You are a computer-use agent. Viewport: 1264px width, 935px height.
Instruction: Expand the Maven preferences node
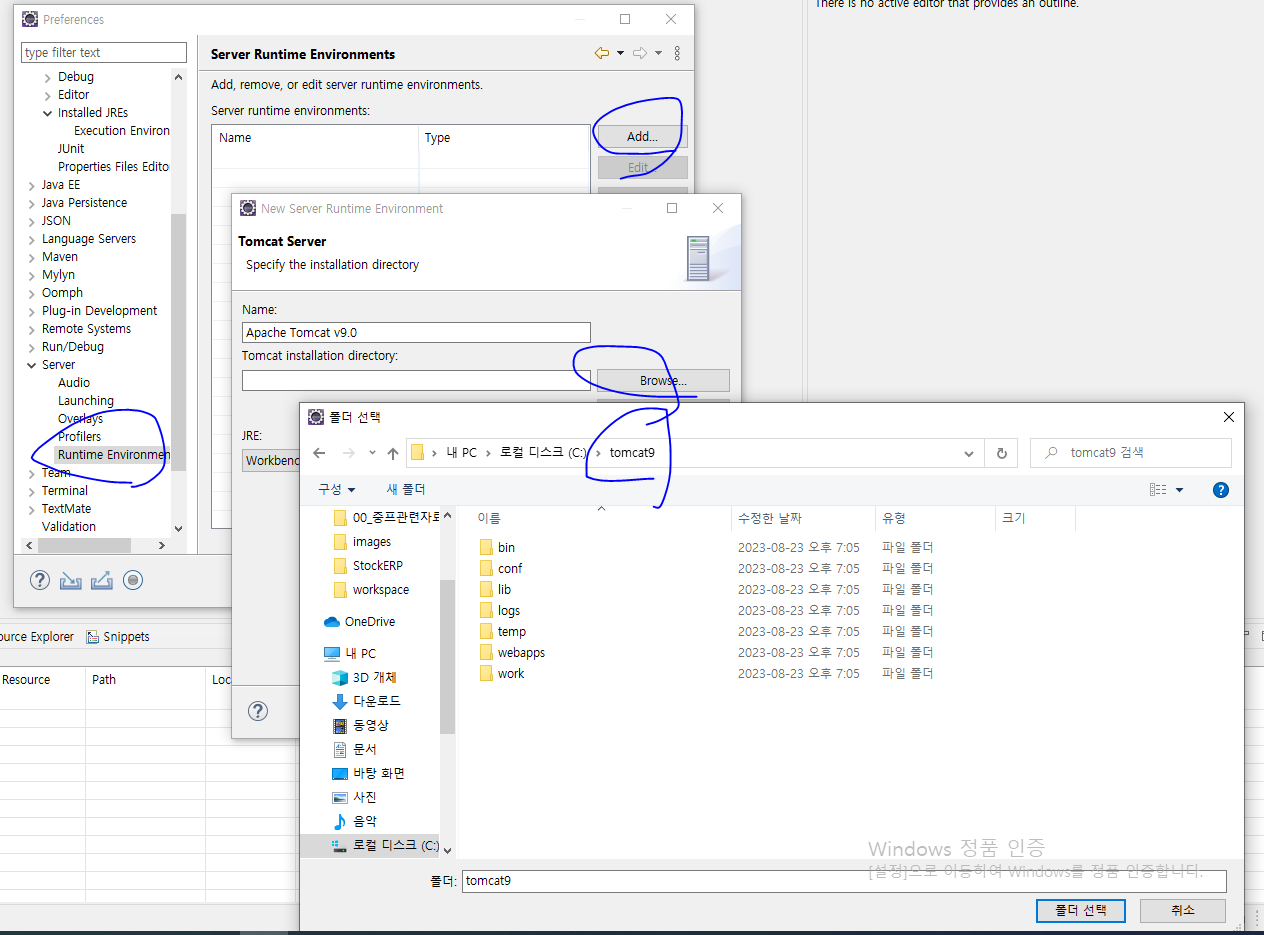[31, 257]
